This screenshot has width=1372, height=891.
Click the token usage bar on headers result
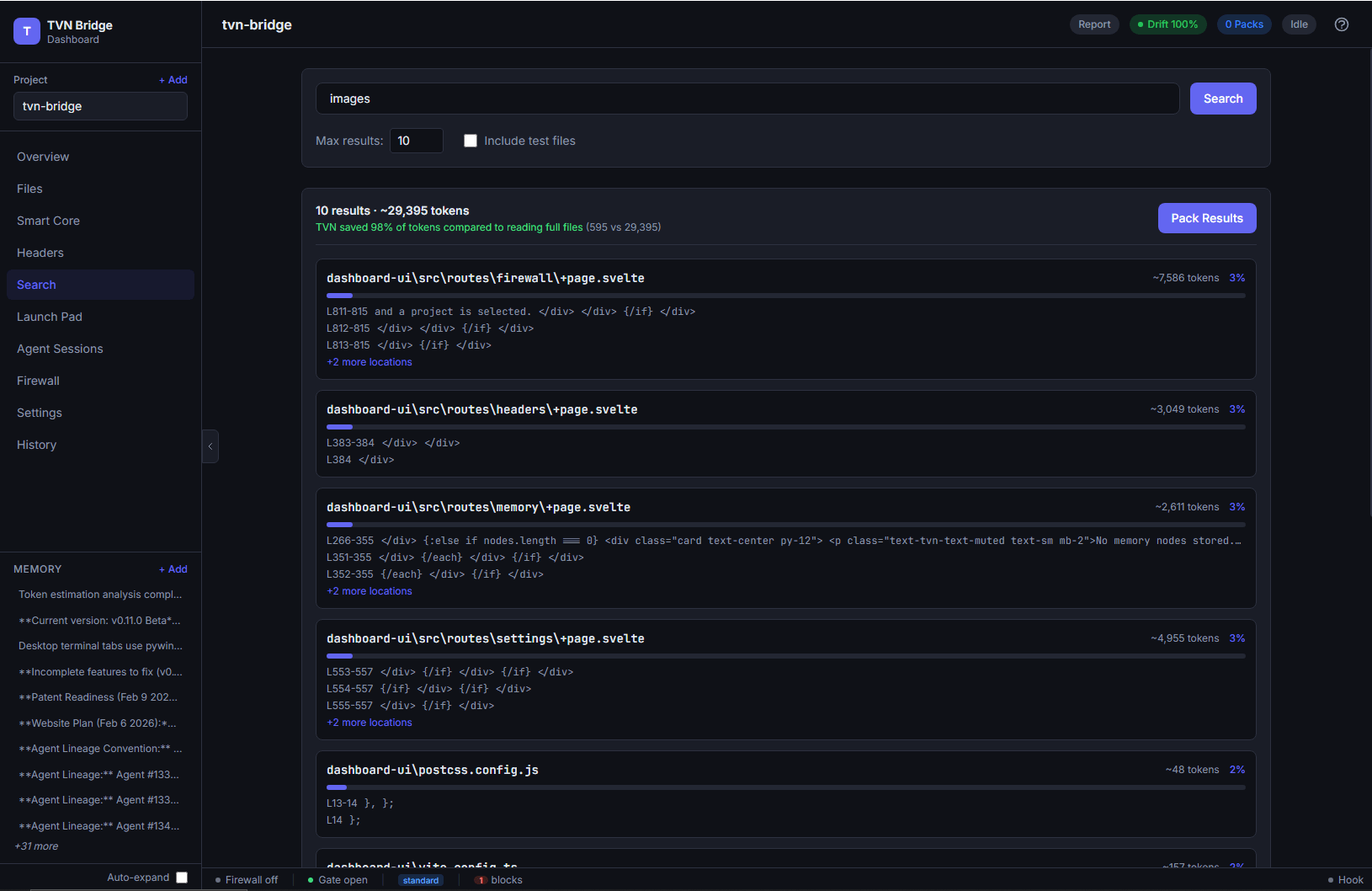785,427
